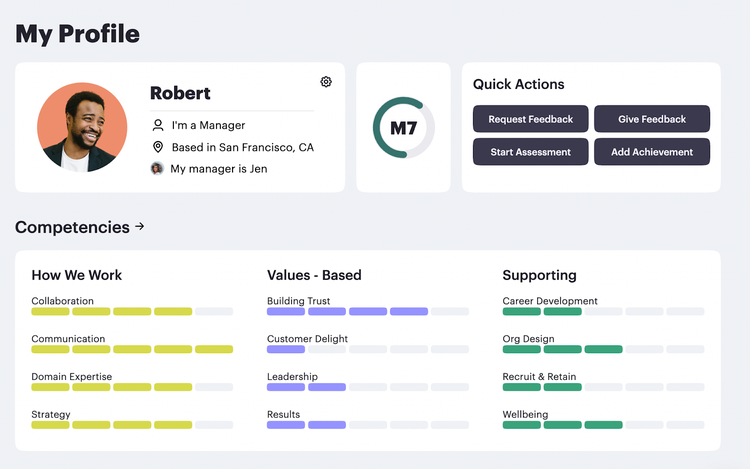
Task: Click Robert's profile photo
Action: point(82,127)
